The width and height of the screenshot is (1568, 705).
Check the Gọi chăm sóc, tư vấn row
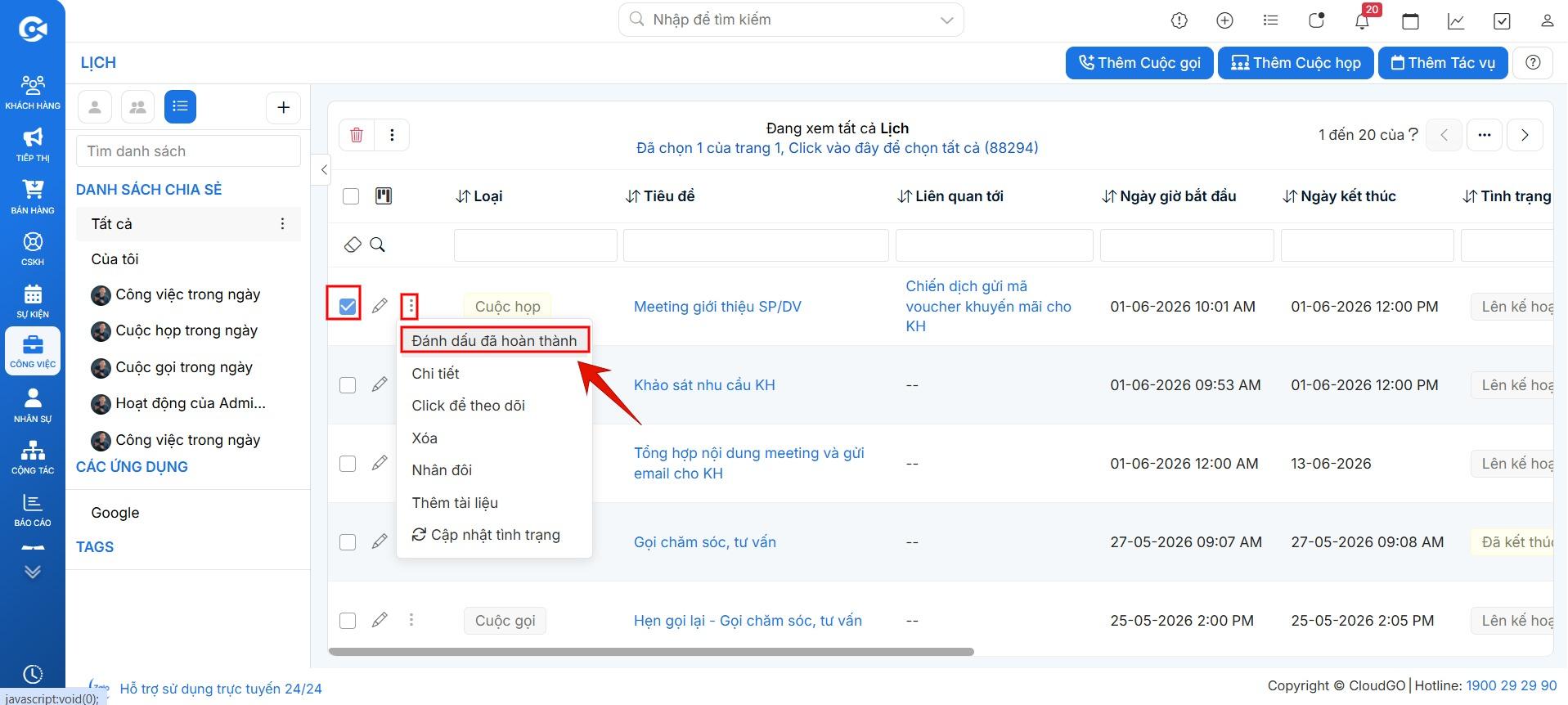(348, 542)
